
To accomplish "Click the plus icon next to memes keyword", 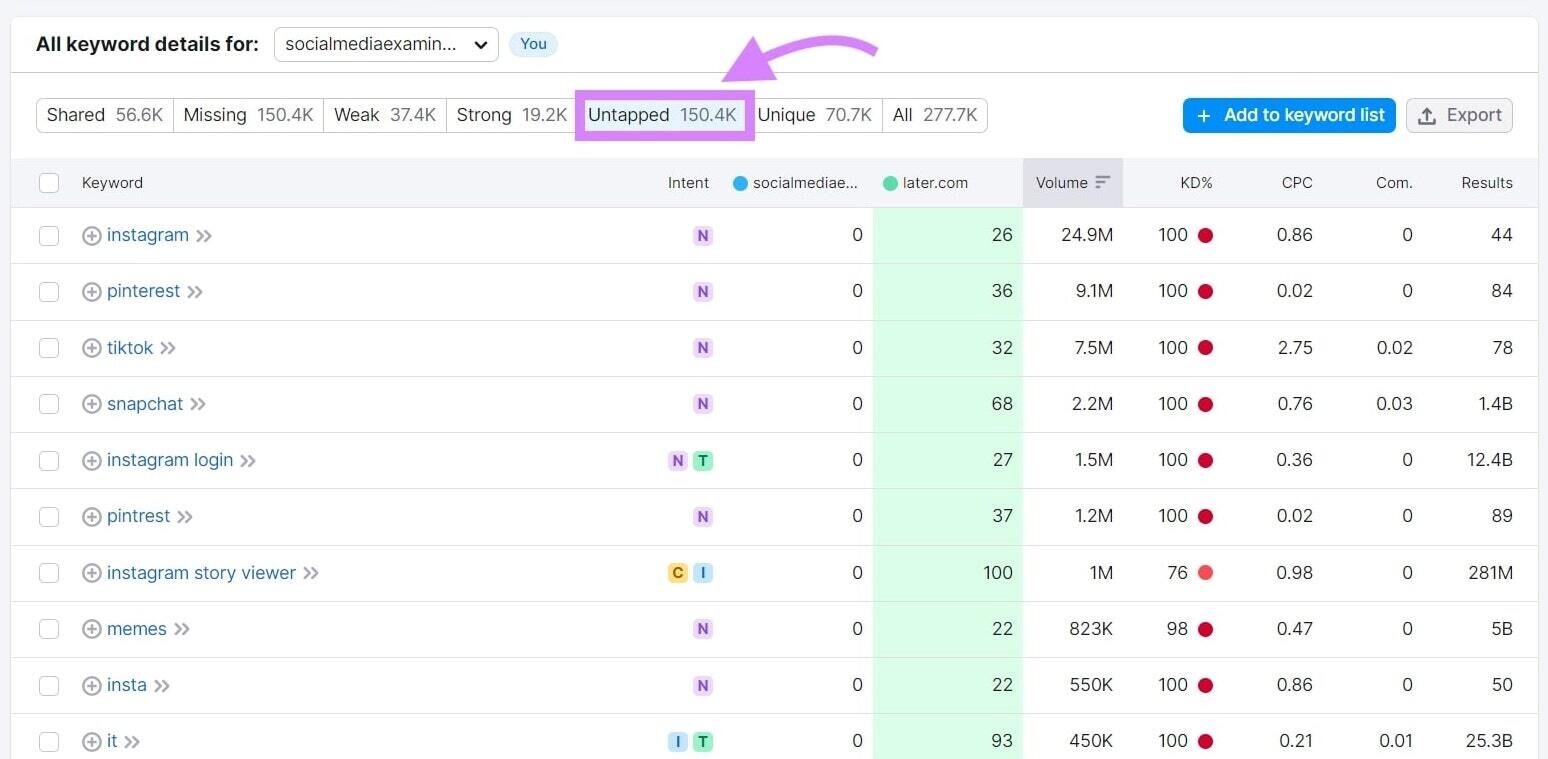I will coord(91,628).
